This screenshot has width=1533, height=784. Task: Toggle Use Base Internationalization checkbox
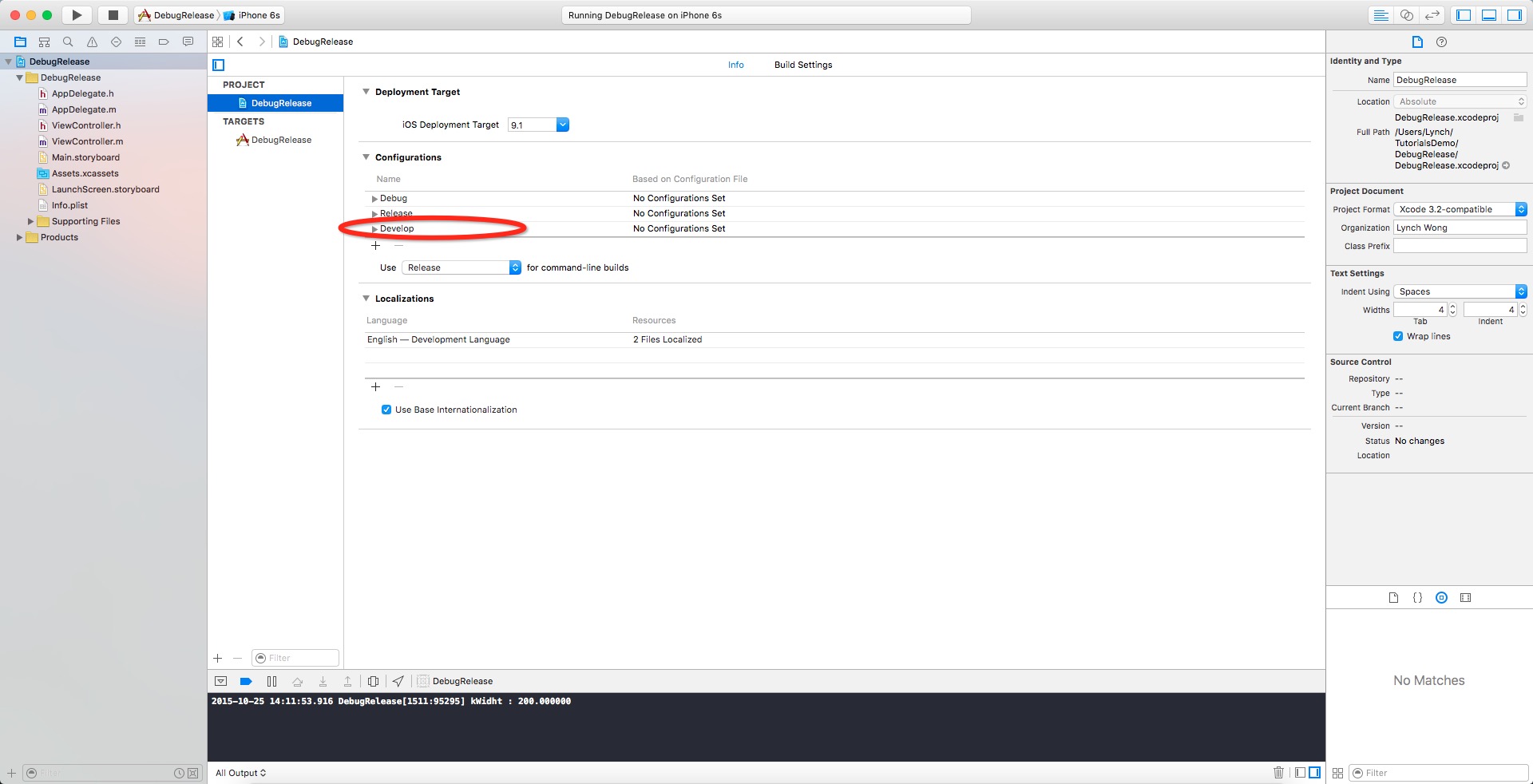pyautogui.click(x=386, y=410)
